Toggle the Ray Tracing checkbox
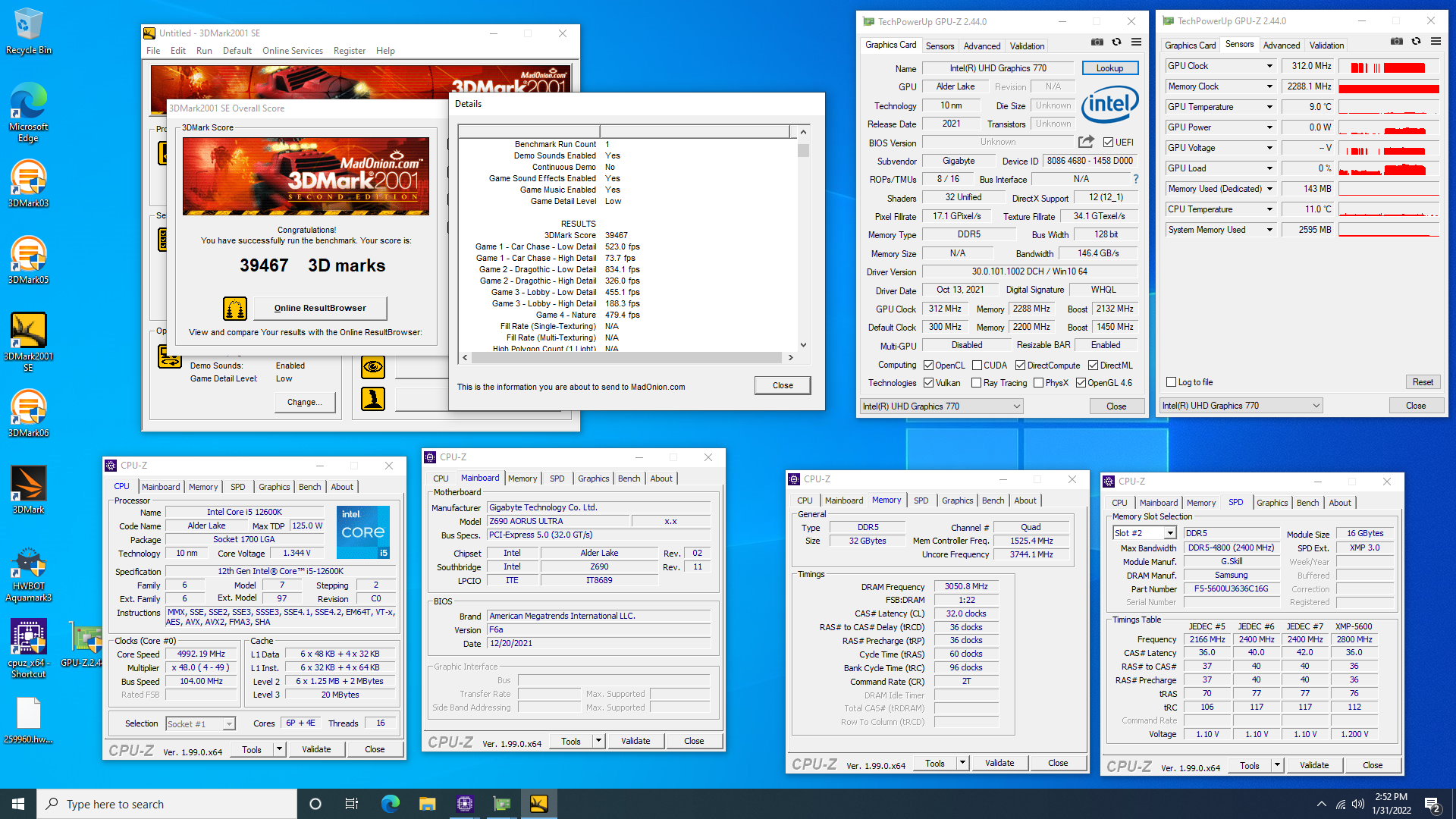The height and width of the screenshot is (819, 1456). pyautogui.click(x=977, y=383)
